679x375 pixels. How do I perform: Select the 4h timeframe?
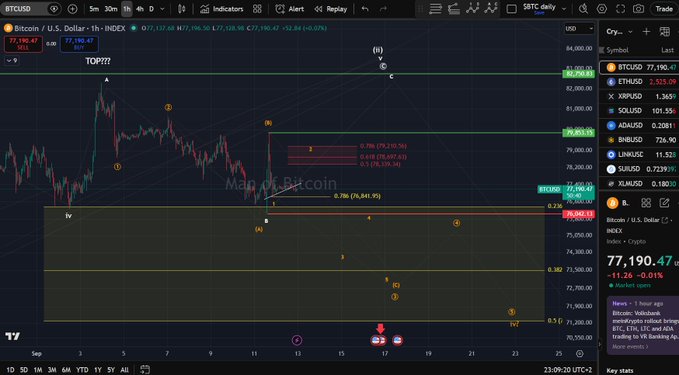pyautogui.click(x=139, y=9)
